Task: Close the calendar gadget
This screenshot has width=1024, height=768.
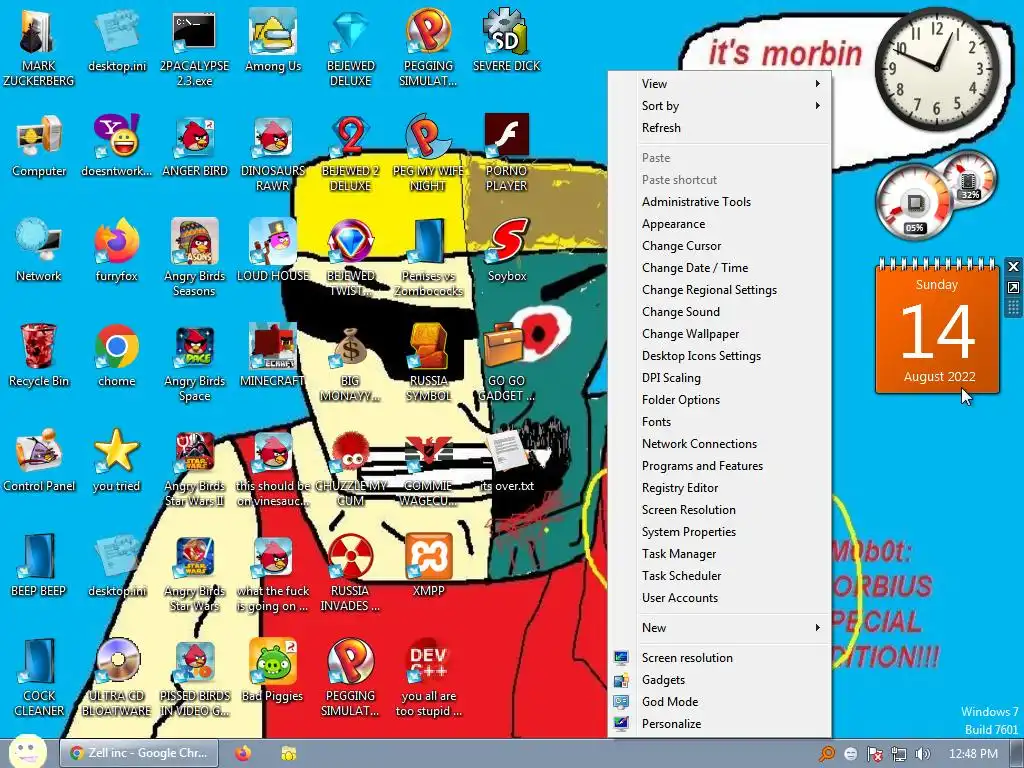Action: point(1013,266)
